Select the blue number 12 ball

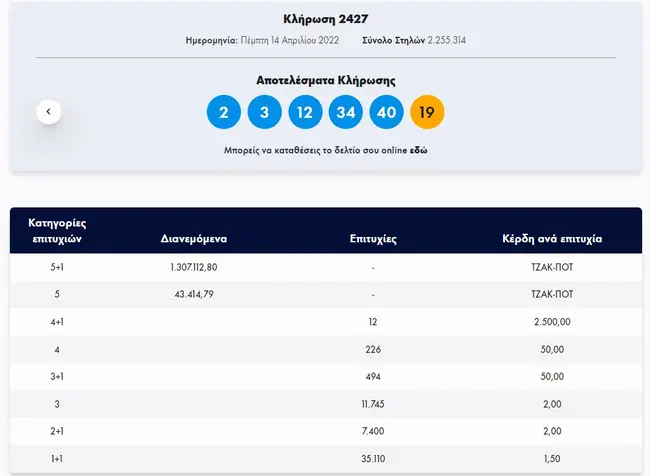pos(305,111)
